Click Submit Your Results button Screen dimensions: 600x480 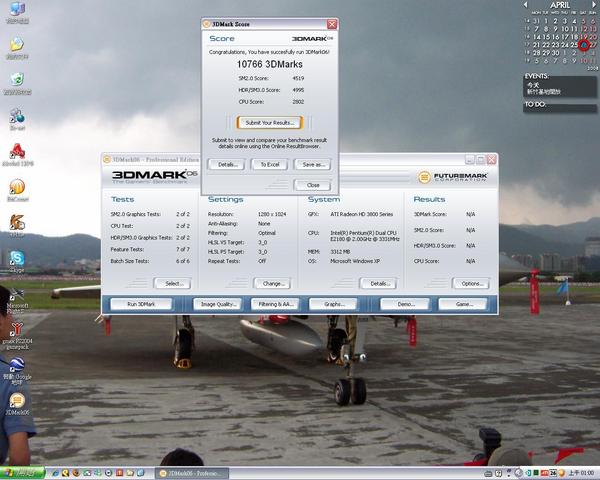(270, 123)
